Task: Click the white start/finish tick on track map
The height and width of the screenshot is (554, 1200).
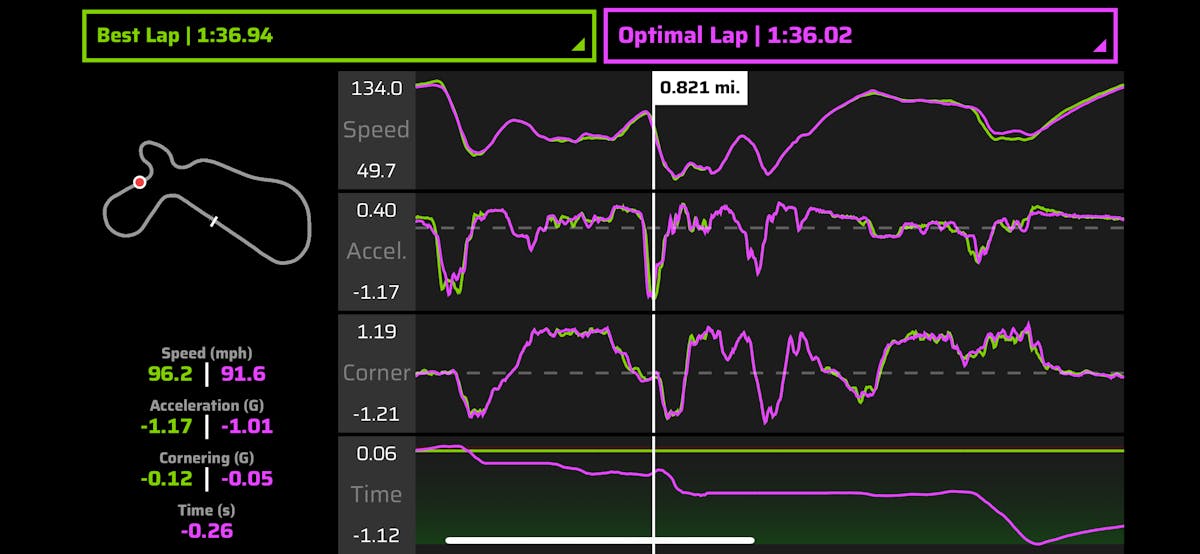Action: pyautogui.click(x=213, y=221)
